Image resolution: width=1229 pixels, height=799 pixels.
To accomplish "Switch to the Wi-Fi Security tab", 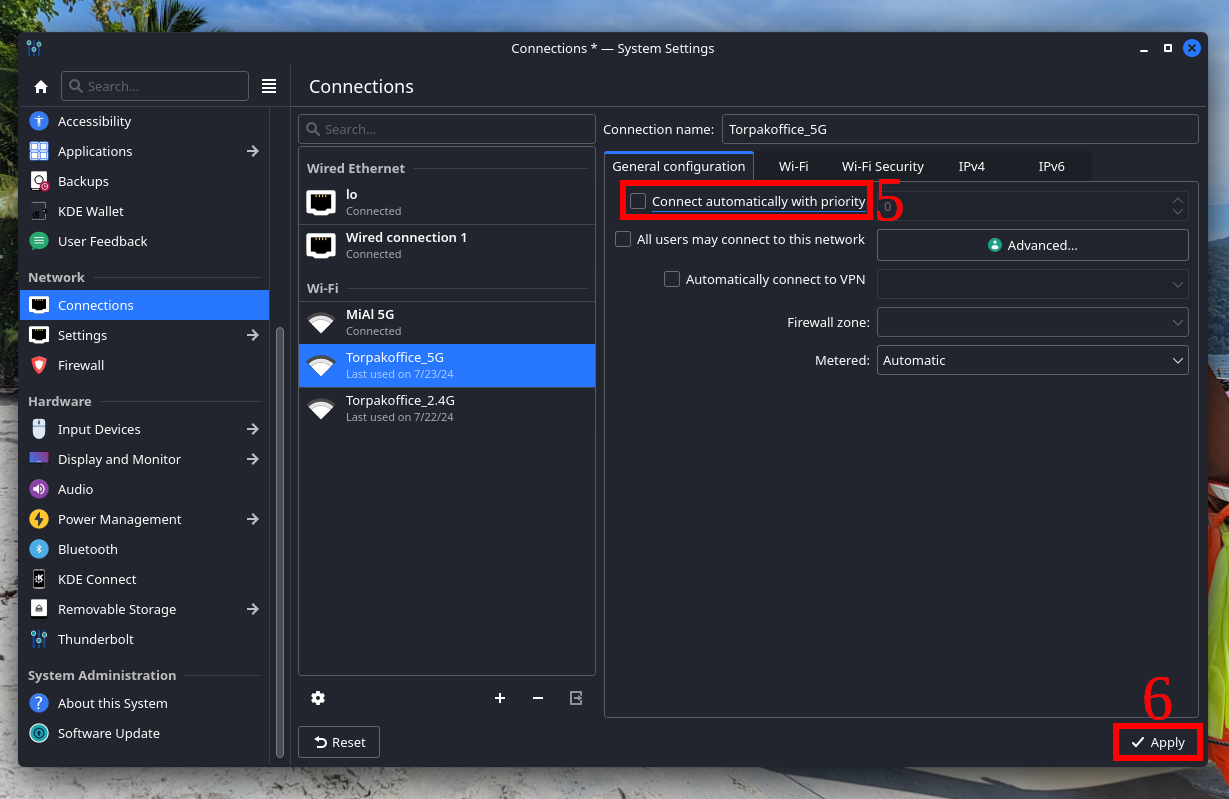I will [x=882, y=166].
